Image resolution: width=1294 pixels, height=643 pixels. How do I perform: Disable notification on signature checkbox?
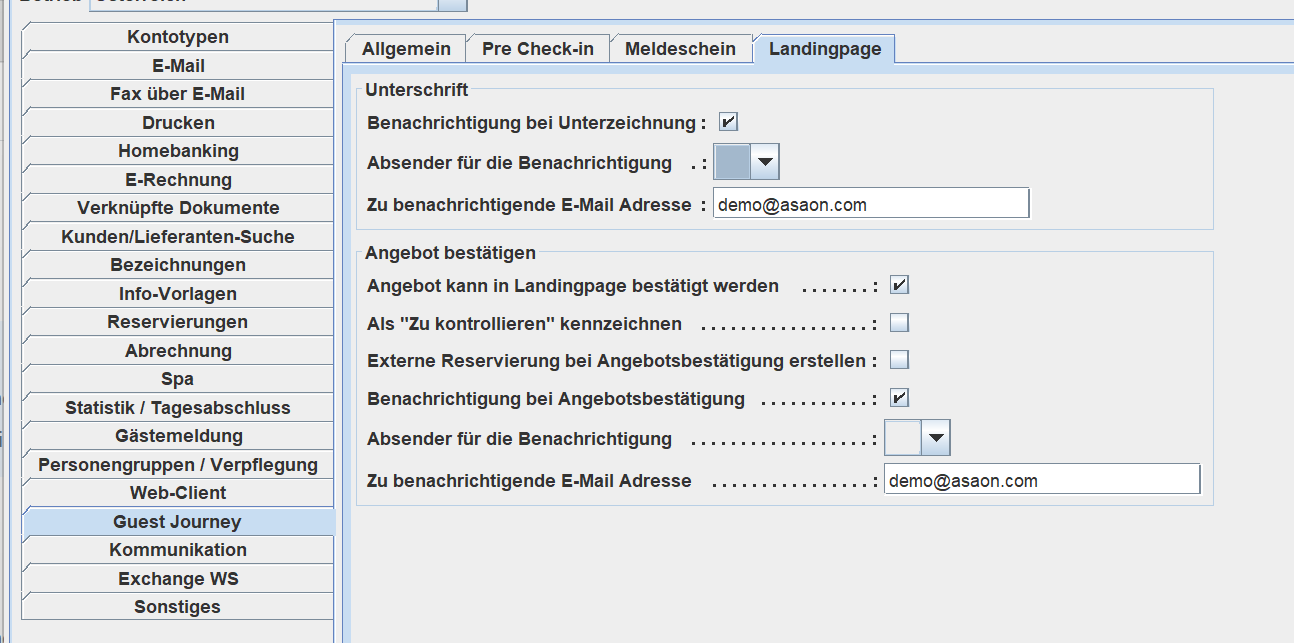(x=728, y=123)
